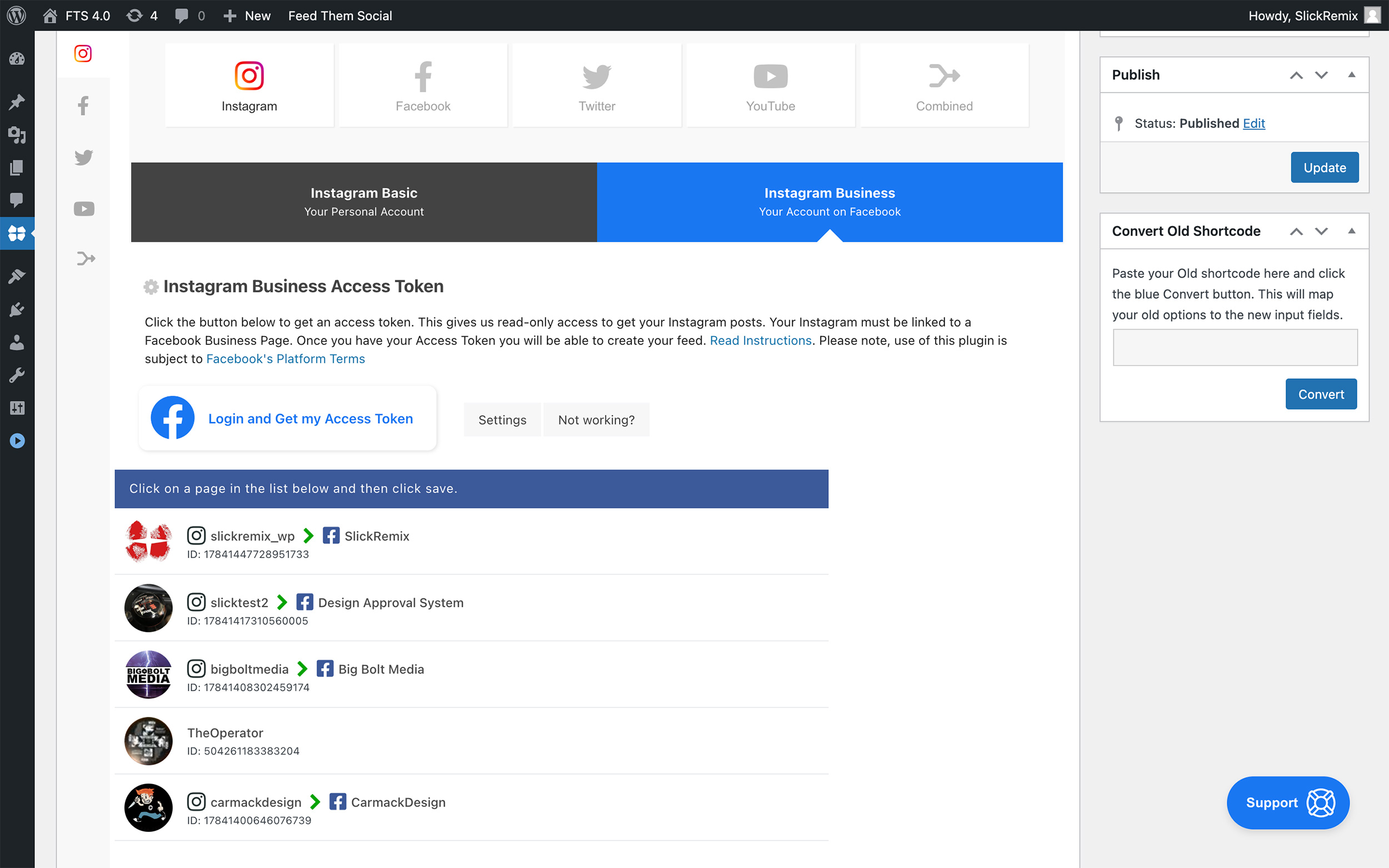
Task: Select the carmackdesign CarmackDesign row
Action: click(471, 808)
